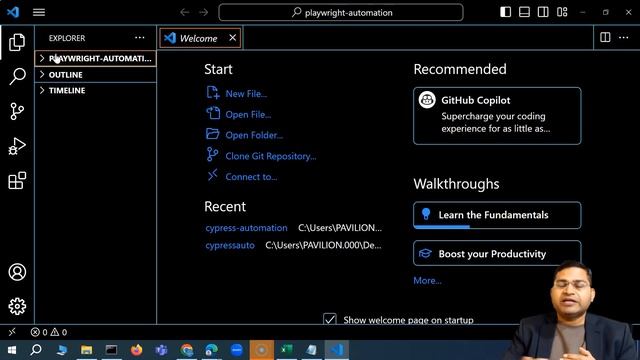Open the hamburger application menu
The image size is (640, 360).
(39, 12)
